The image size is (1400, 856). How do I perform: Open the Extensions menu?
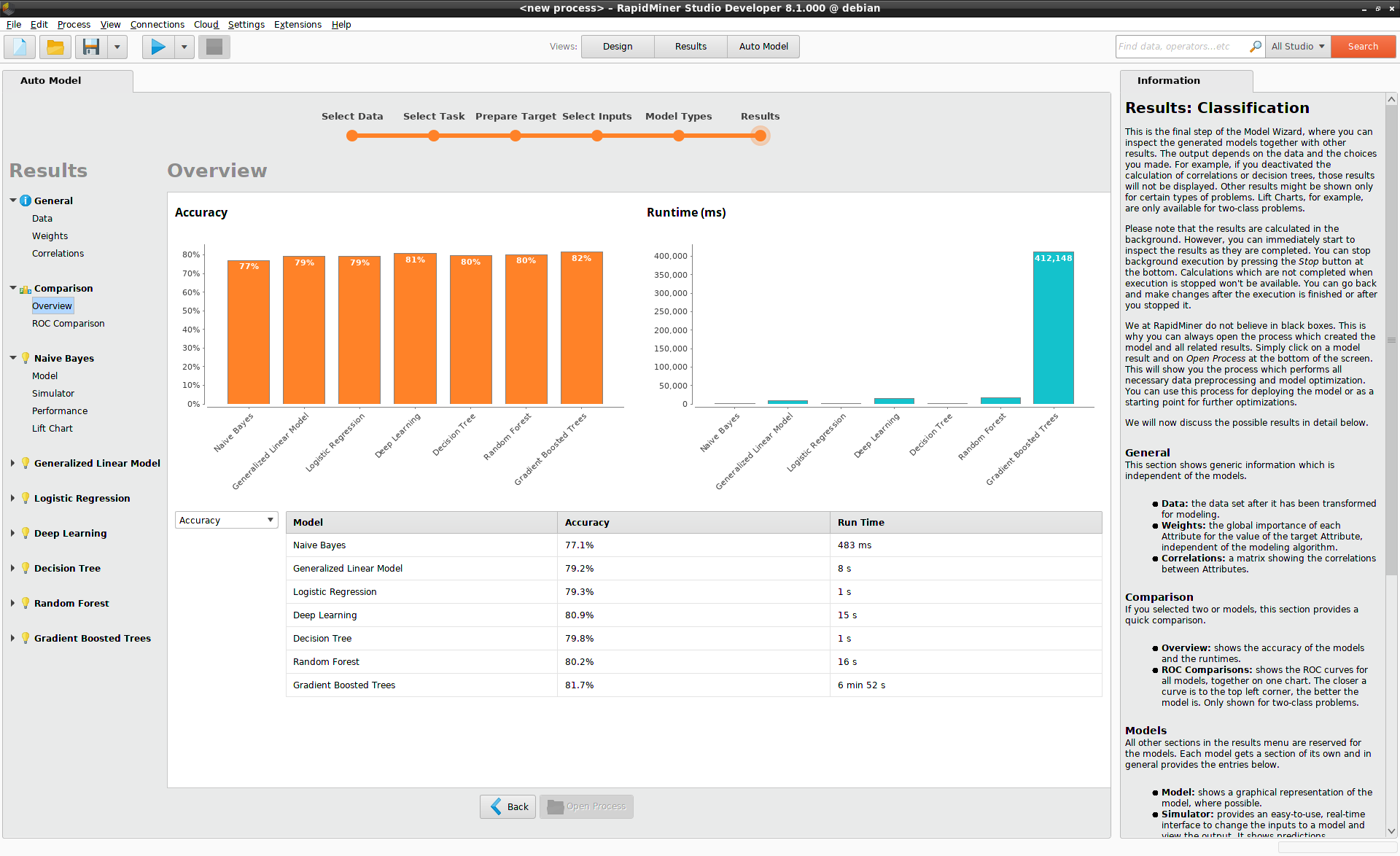pyautogui.click(x=297, y=24)
